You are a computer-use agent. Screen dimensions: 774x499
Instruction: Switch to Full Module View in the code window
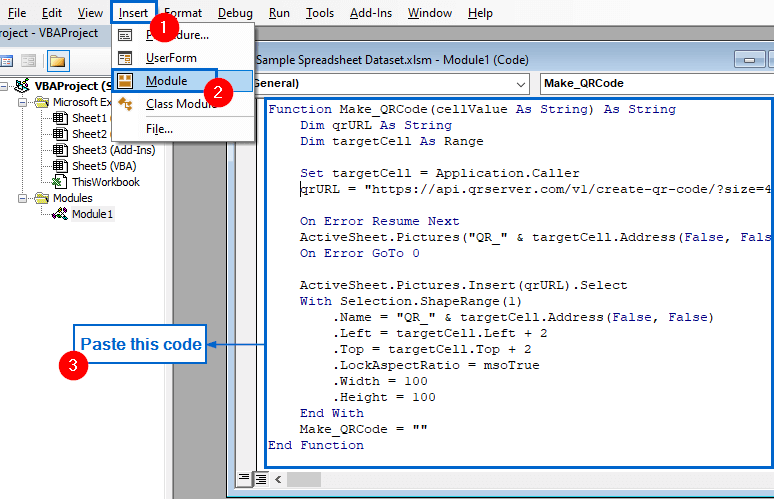[x=261, y=478]
